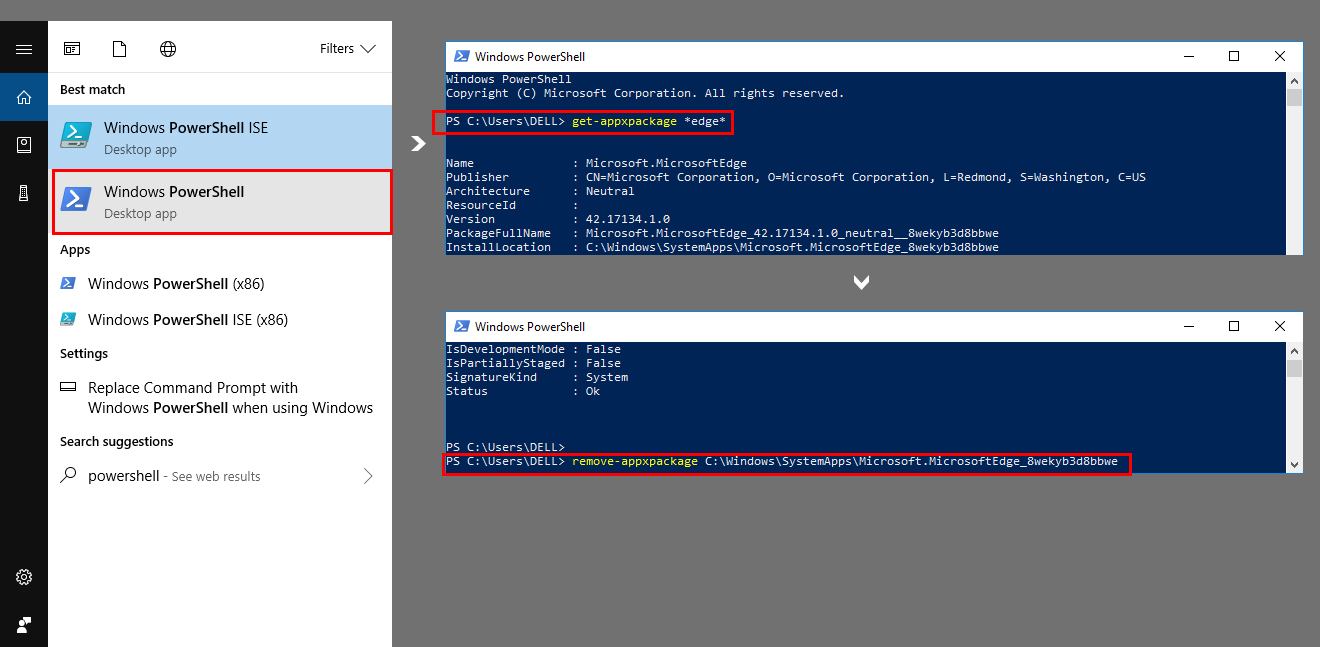Screen dimensions: 1320x647
Task: Click the get-appxpackage *edge* command line
Action: point(585,121)
